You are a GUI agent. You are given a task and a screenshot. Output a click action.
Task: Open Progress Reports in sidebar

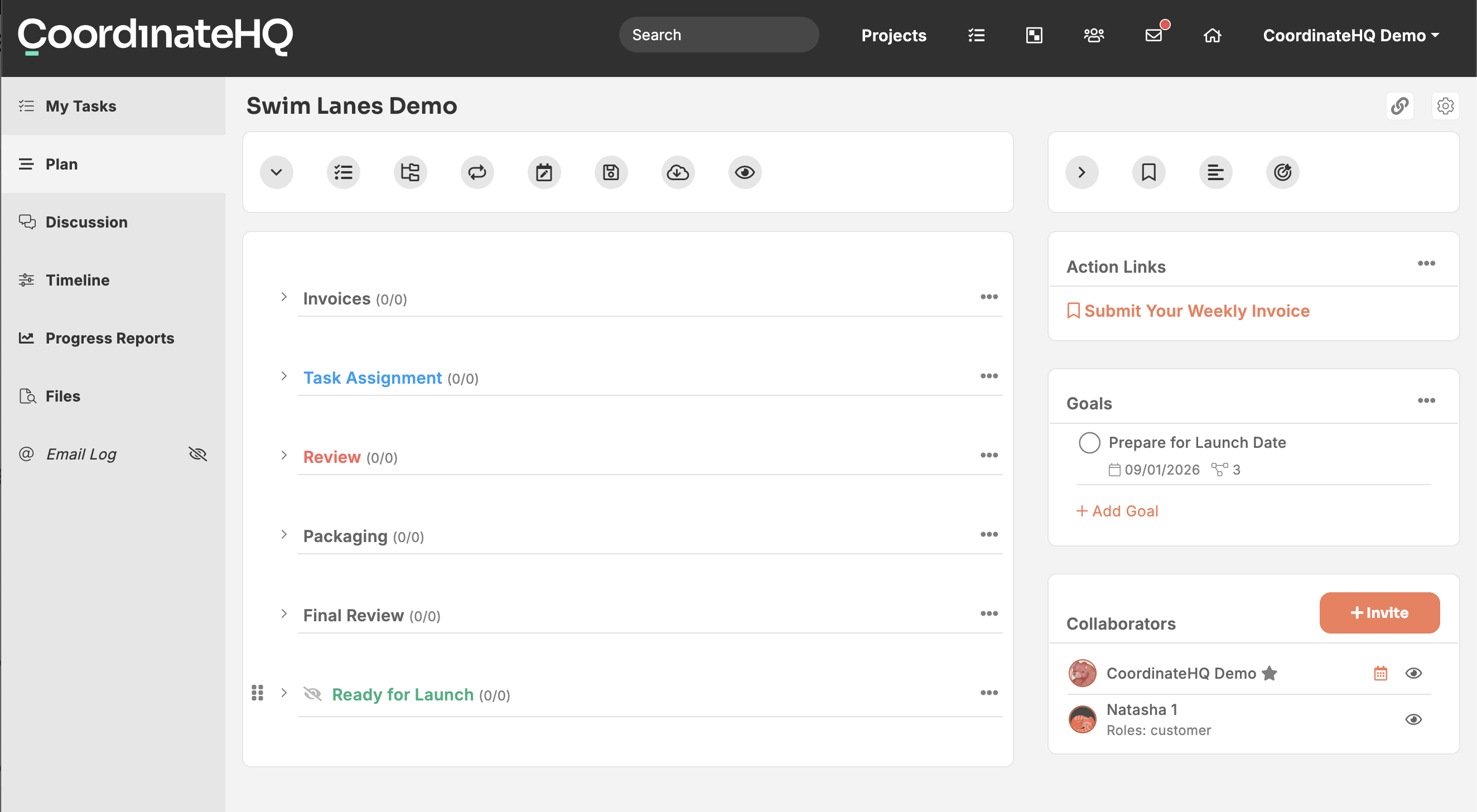click(x=113, y=338)
